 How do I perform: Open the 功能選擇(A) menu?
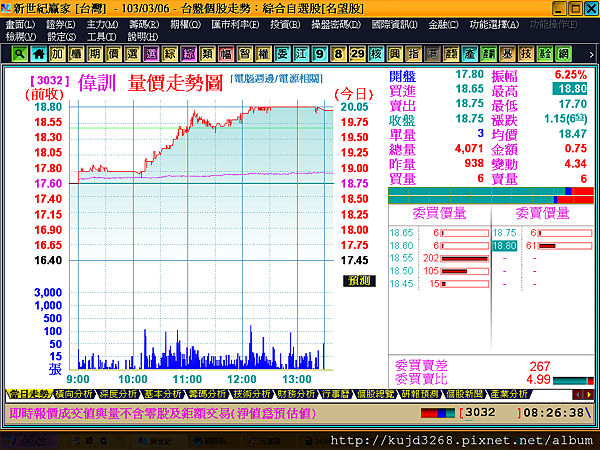494,24
